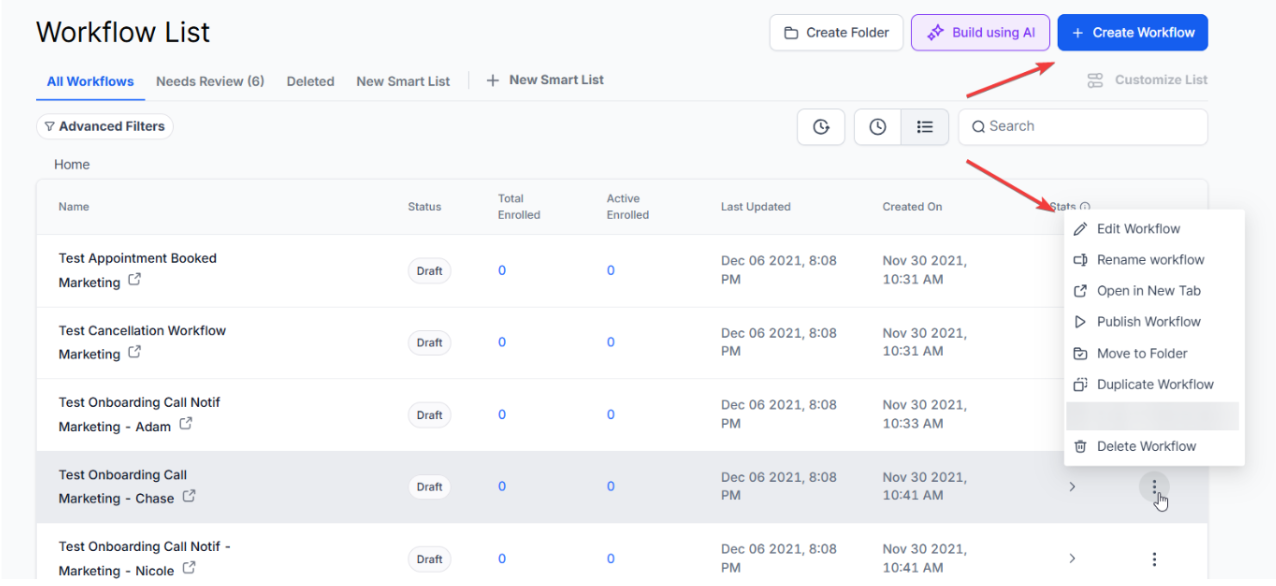
Task: Choose Delete Workflow from the menu
Action: tap(1146, 447)
